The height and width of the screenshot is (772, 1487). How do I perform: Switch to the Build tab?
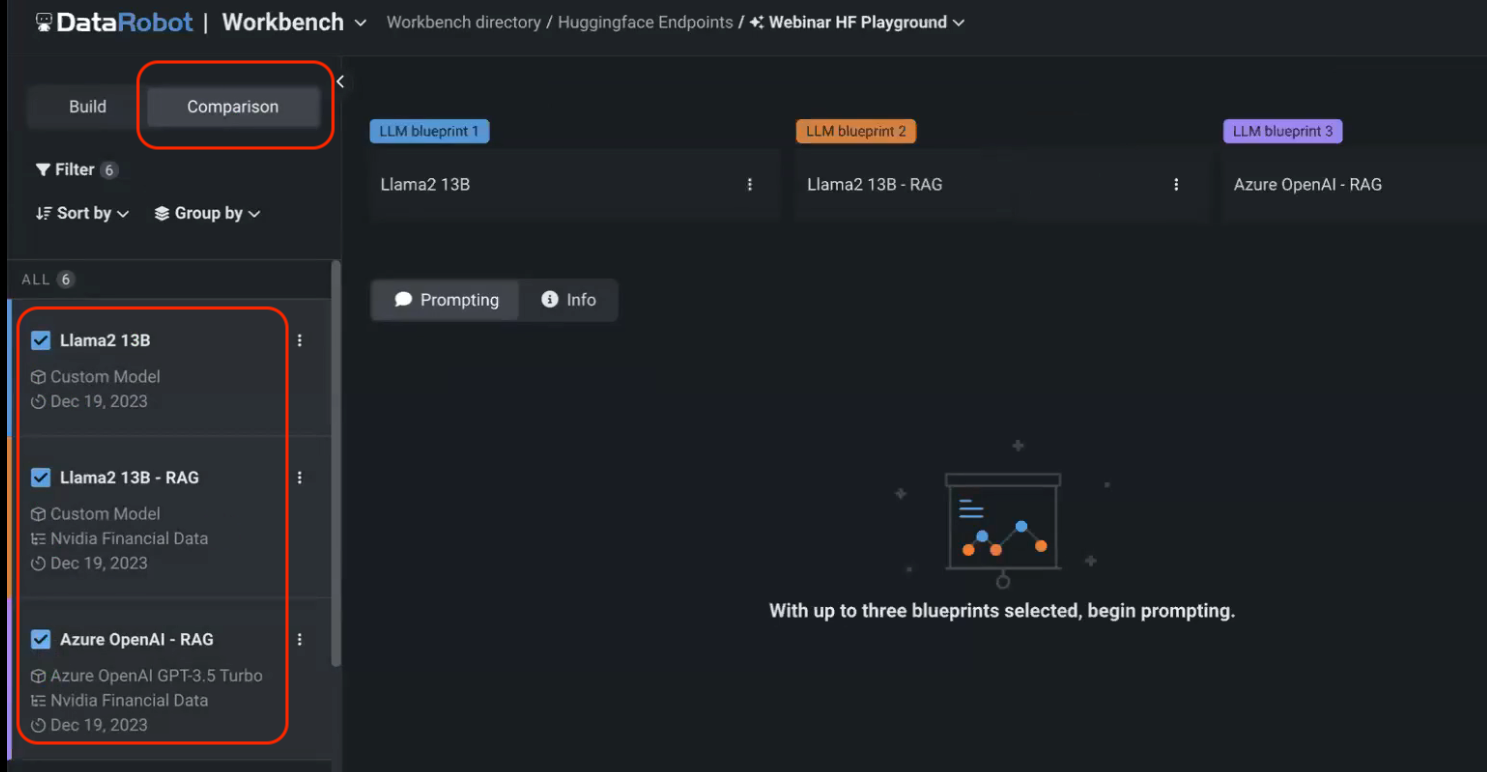point(87,106)
